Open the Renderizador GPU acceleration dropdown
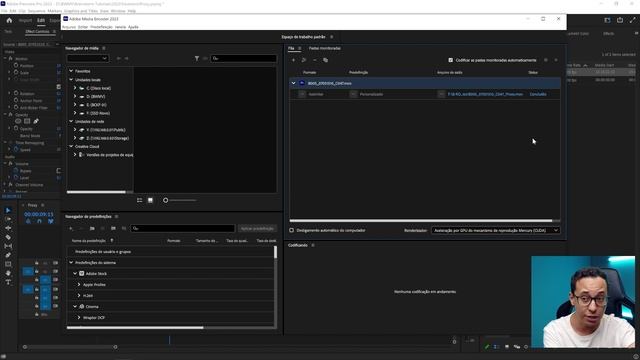Viewport: 640px width, 360px height. pyautogui.click(x=496, y=230)
